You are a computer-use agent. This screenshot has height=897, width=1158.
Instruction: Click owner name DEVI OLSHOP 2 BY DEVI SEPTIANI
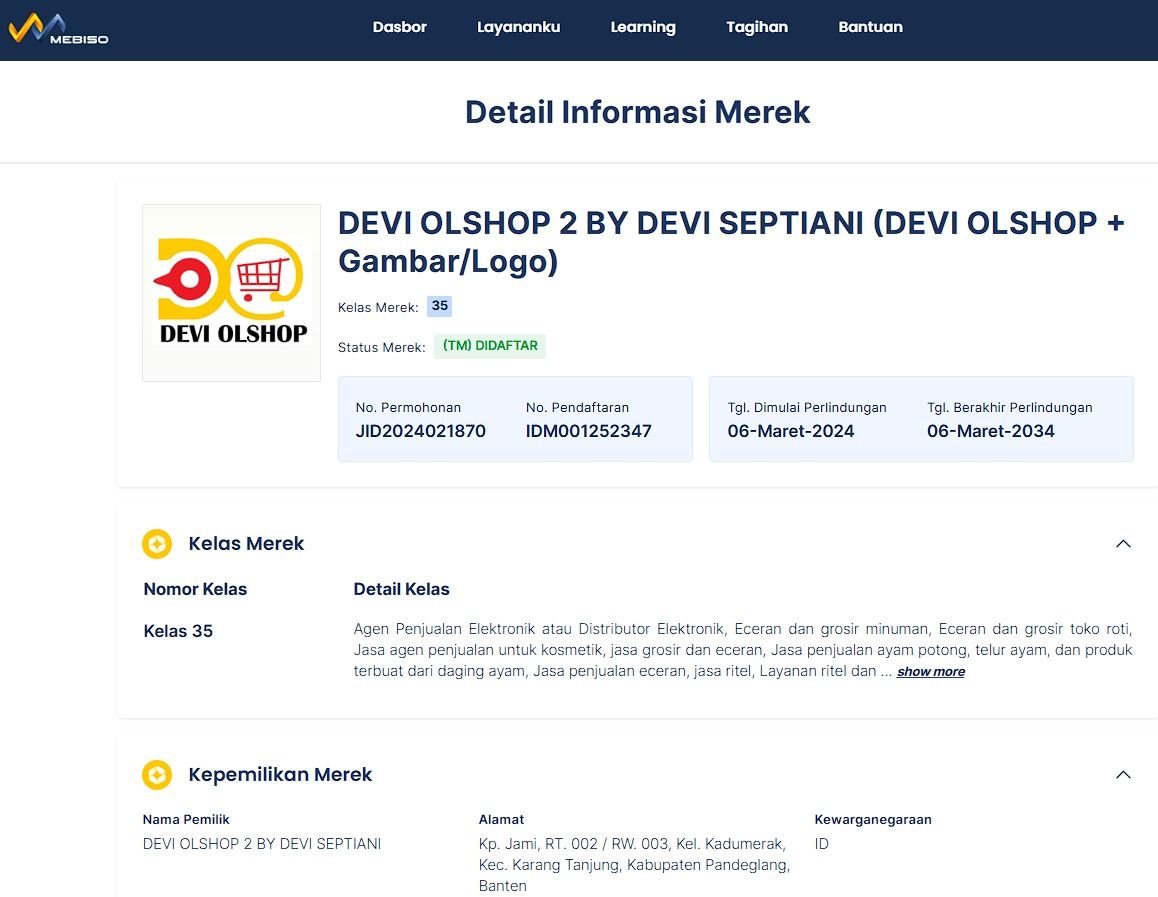262,844
